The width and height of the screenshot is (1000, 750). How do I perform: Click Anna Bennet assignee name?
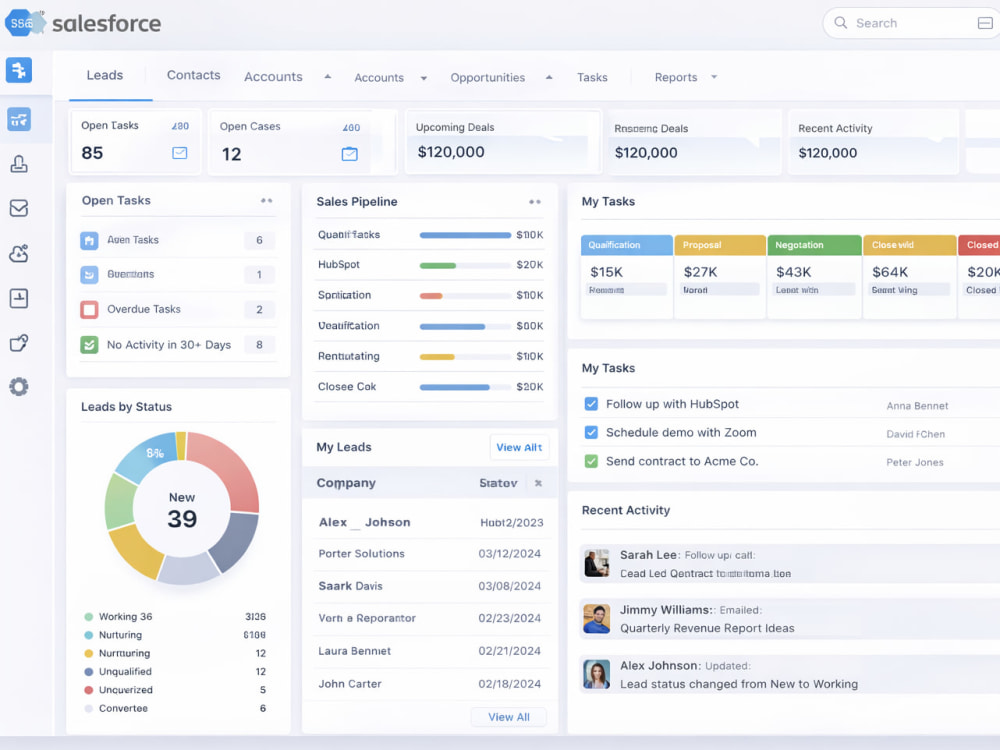point(917,406)
